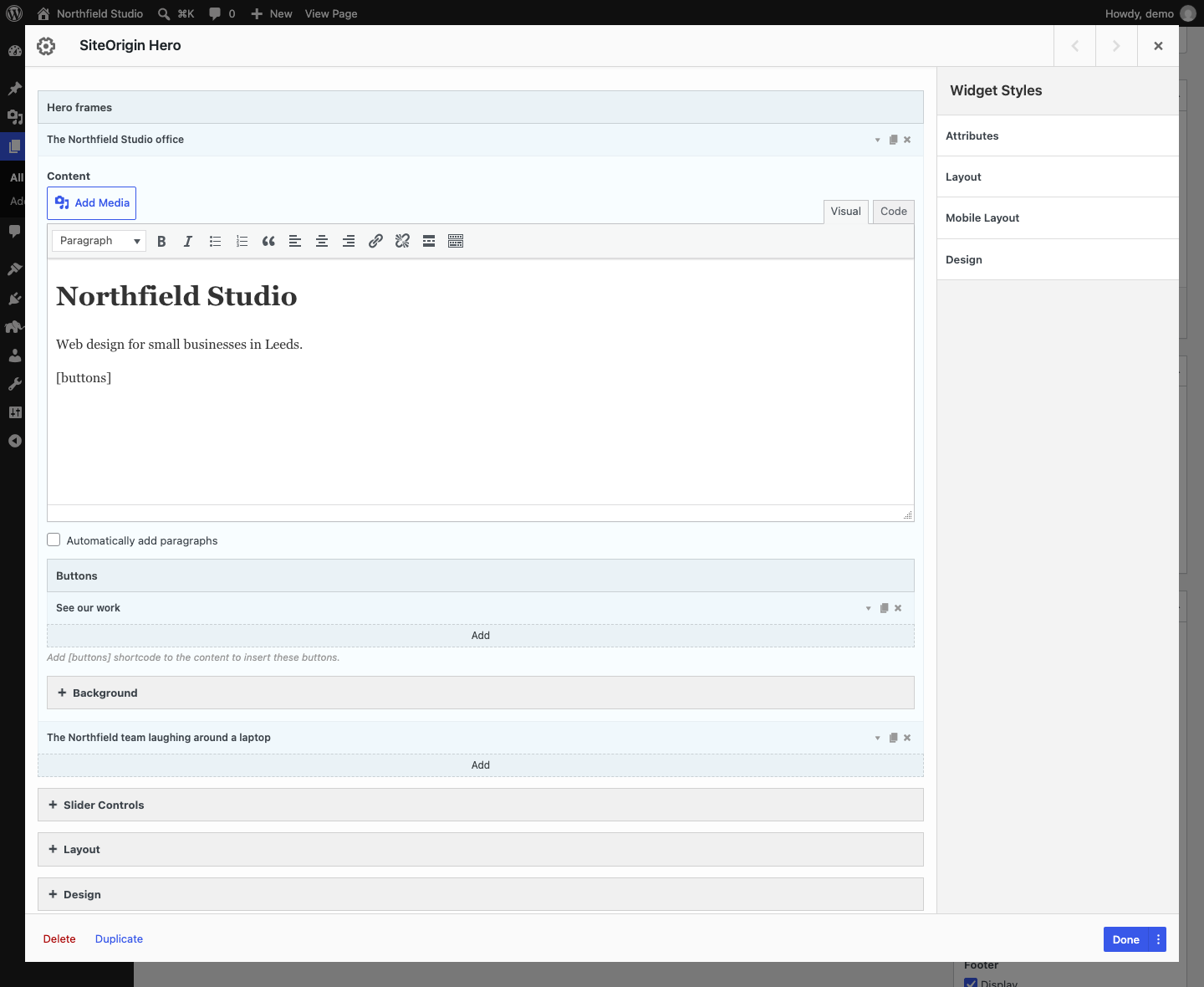
Task: Expand the Background section
Action: click(481, 693)
